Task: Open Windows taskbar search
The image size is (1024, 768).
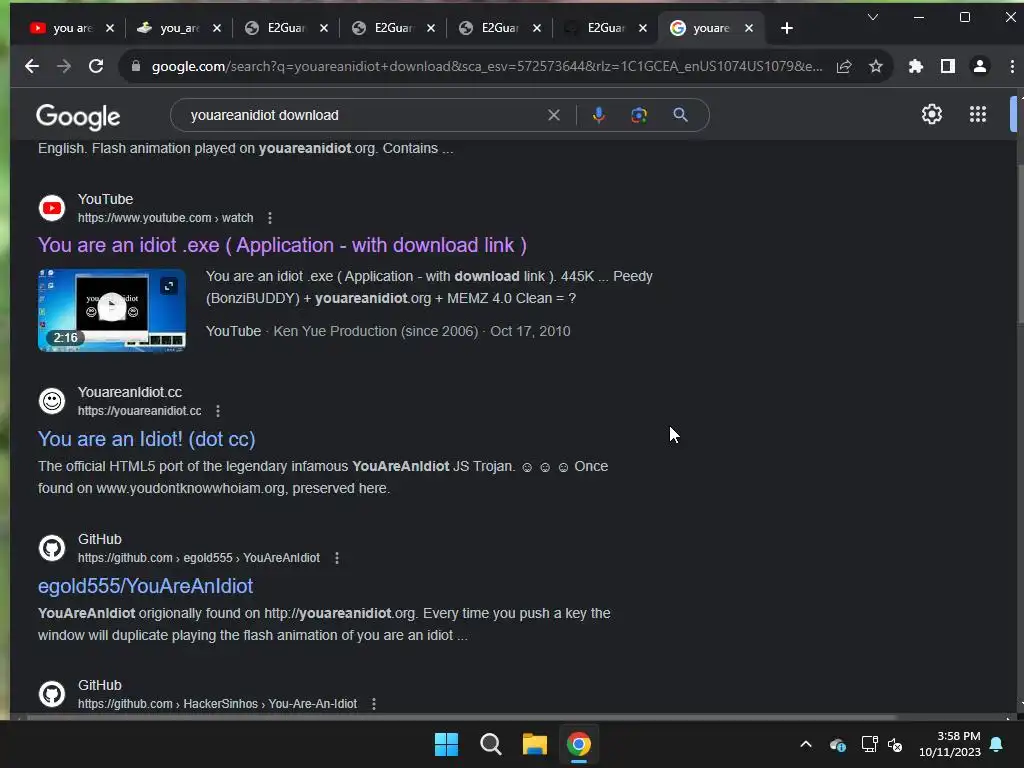Action: pos(490,744)
